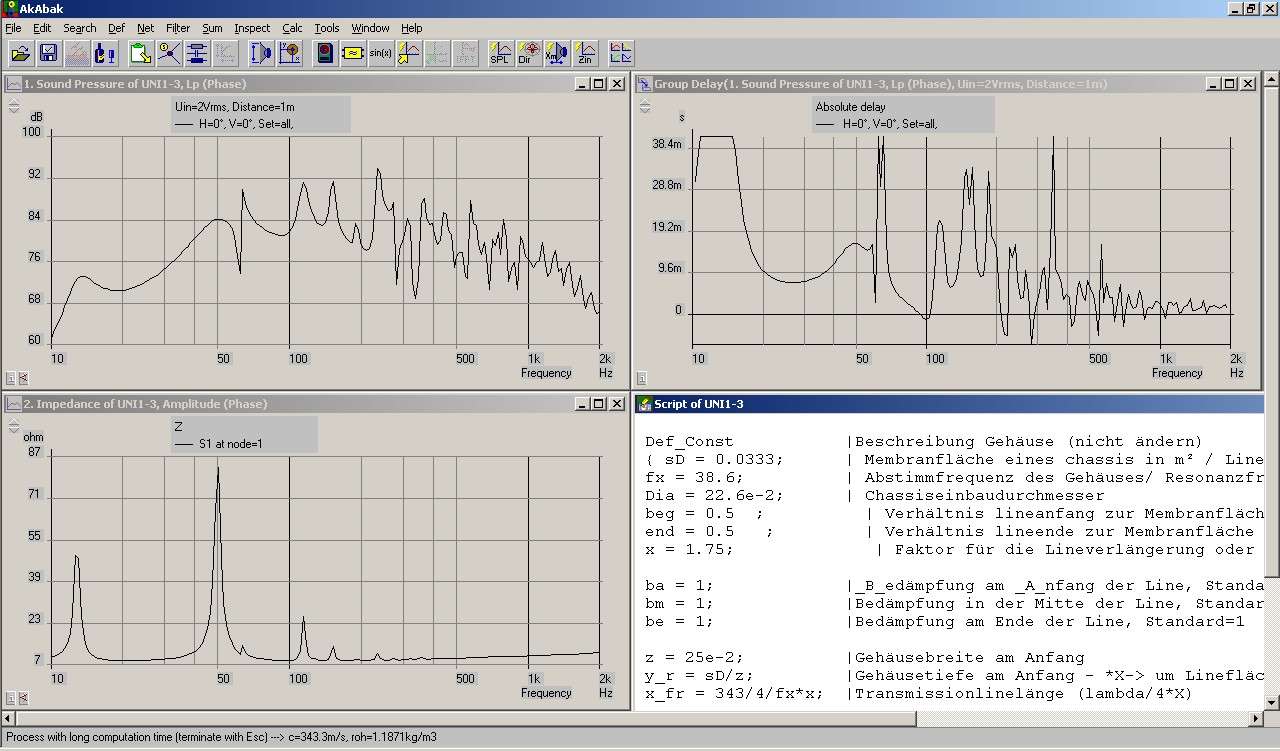Click the wine bottle and glass icon
The image size is (1280, 751).
104,54
